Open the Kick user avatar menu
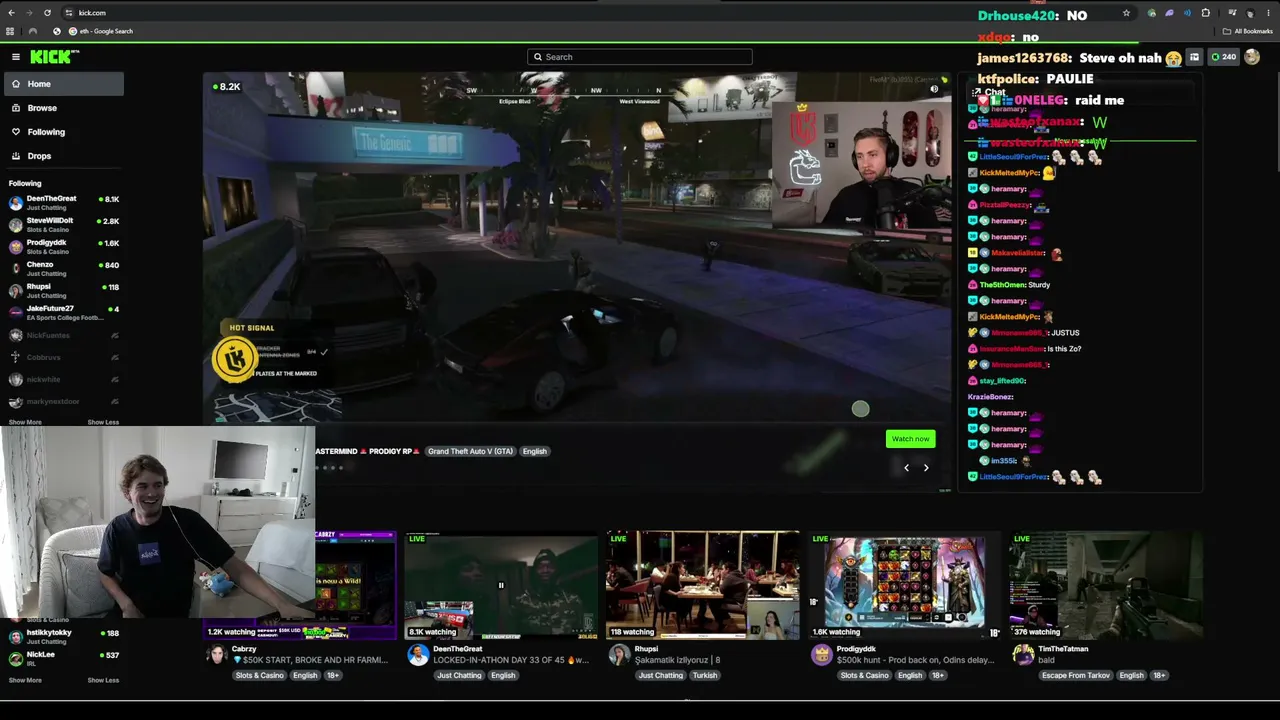The width and height of the screenshot is (1280, 720). coord(1253,57)
